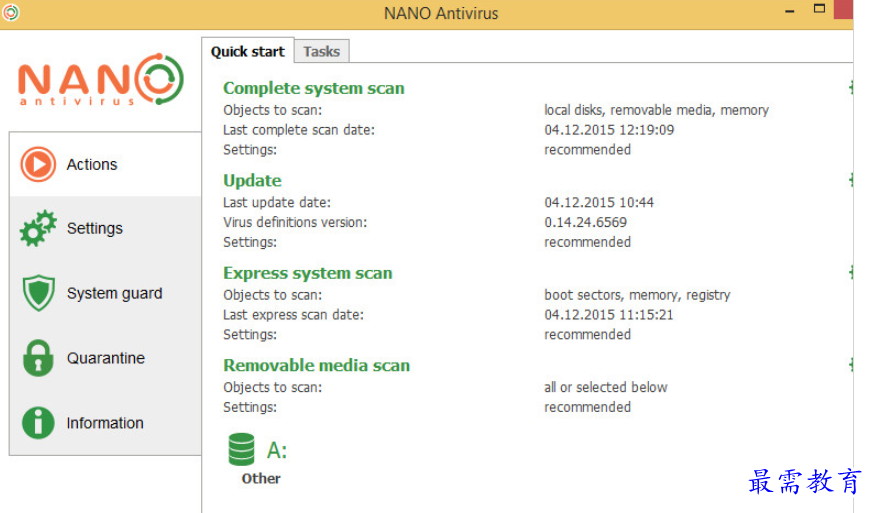This screenshot has height=513, width=870.
Task: Click the green Settings gears icon
Action: coord(38,228)
